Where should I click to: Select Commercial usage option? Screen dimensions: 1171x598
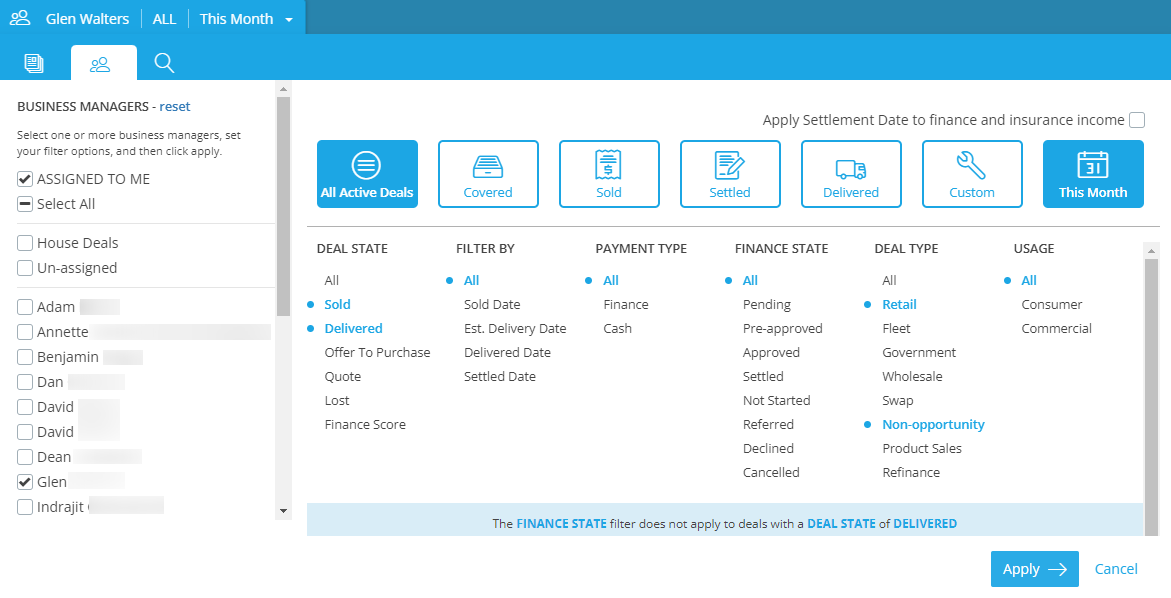(1057, 328)
